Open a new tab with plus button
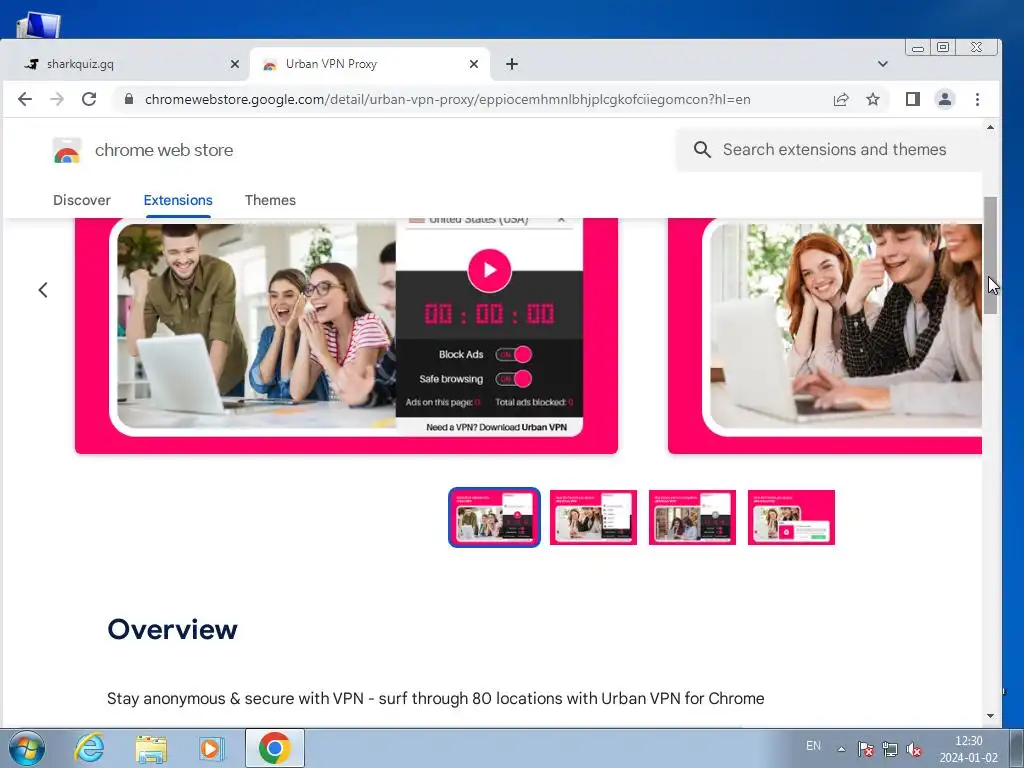The image size is (1024, 768). coord(512,64)
